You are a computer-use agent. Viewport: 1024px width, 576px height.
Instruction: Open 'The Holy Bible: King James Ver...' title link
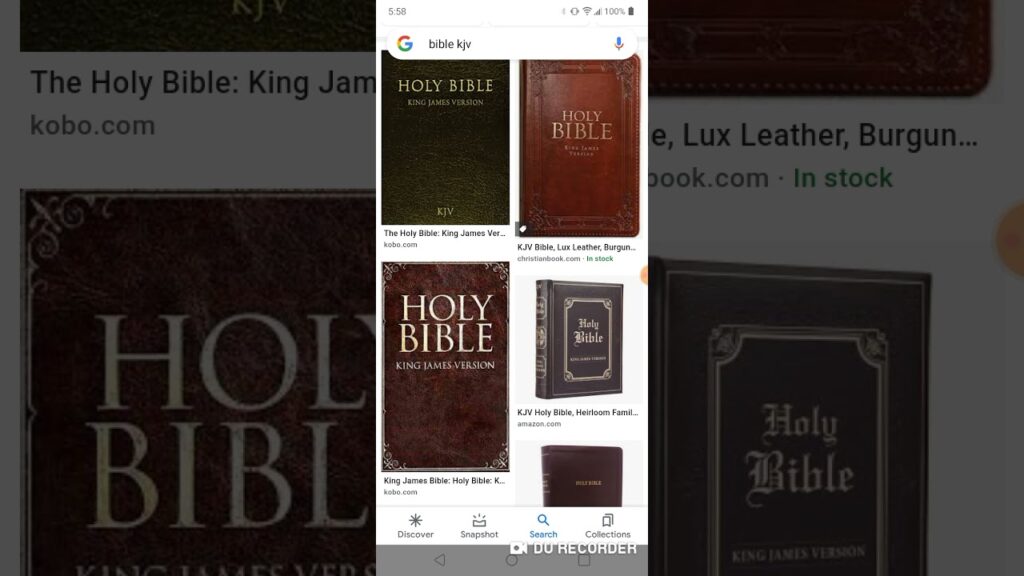pyautogui.click(x=445, y=233)
